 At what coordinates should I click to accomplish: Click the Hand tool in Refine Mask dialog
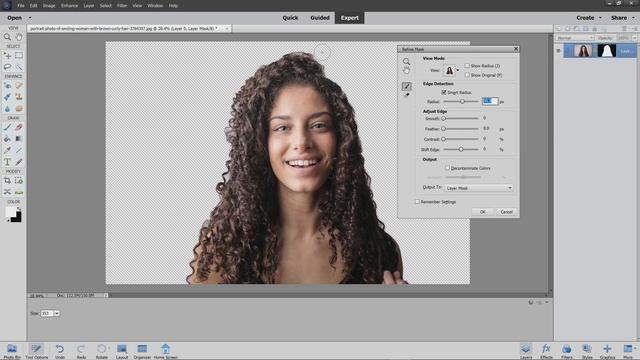407,71
